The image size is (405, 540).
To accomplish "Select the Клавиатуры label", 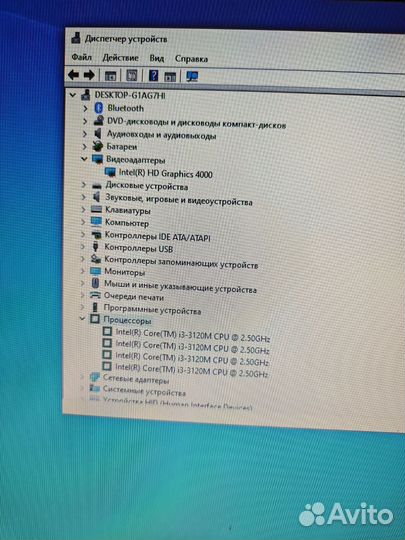I will [127, 210].
